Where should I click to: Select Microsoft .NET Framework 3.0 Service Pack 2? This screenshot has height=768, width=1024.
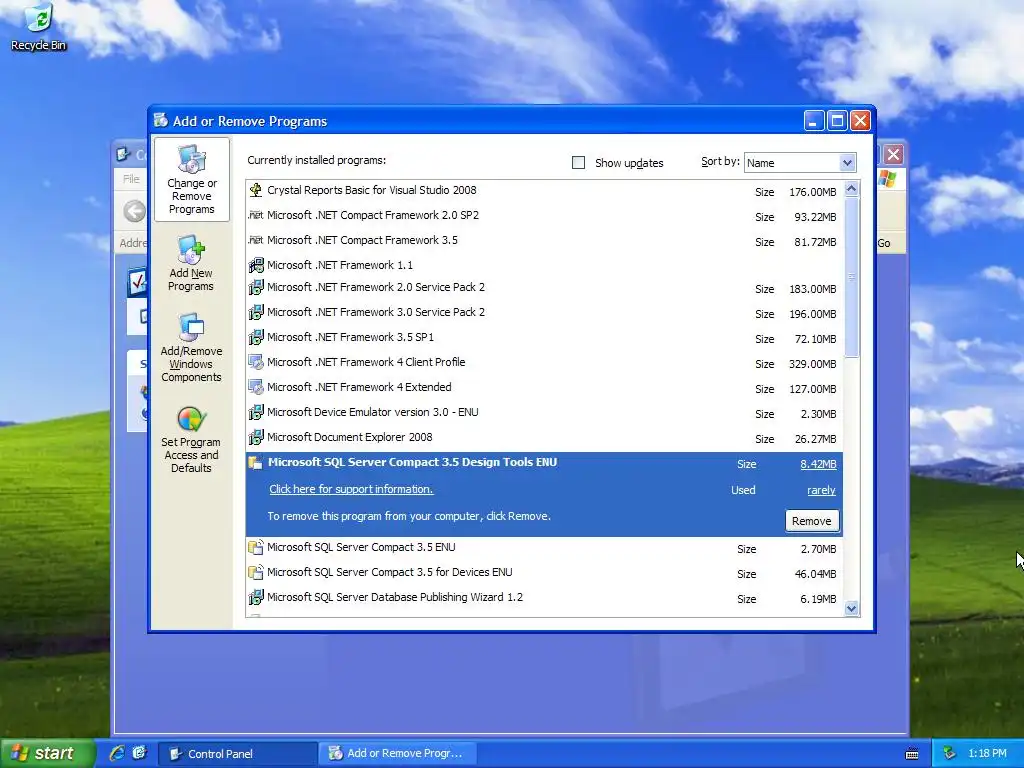click(545, 312)
